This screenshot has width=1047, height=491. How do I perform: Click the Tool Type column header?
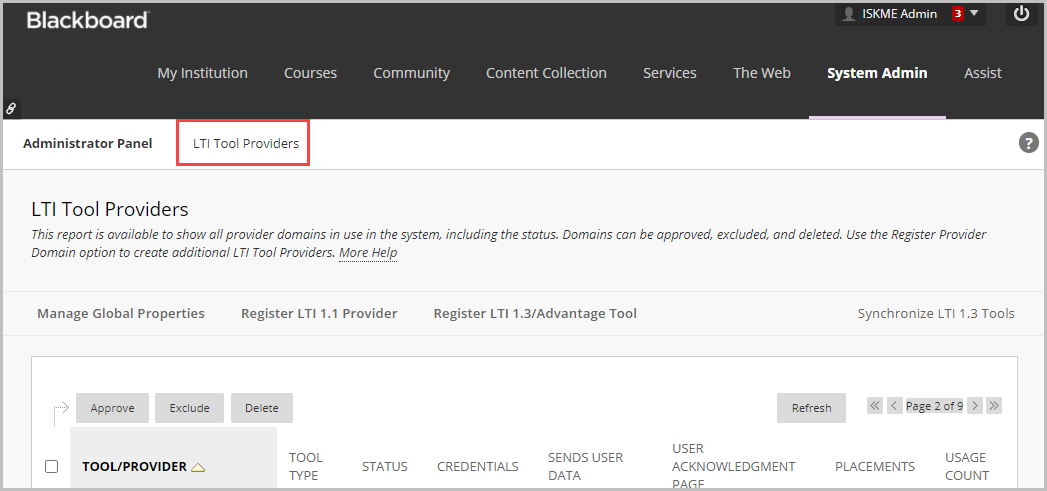pos(306,466)
